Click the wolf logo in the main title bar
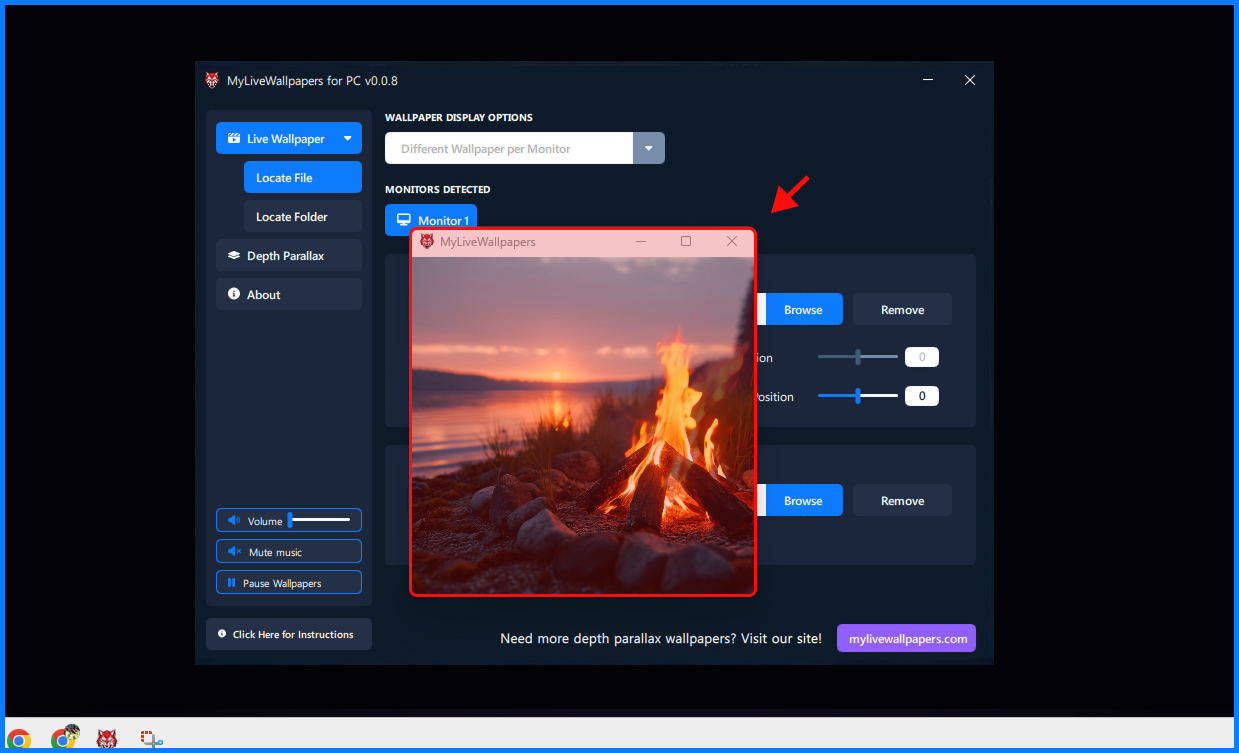1239x753 pixels. tap(212, 81)
